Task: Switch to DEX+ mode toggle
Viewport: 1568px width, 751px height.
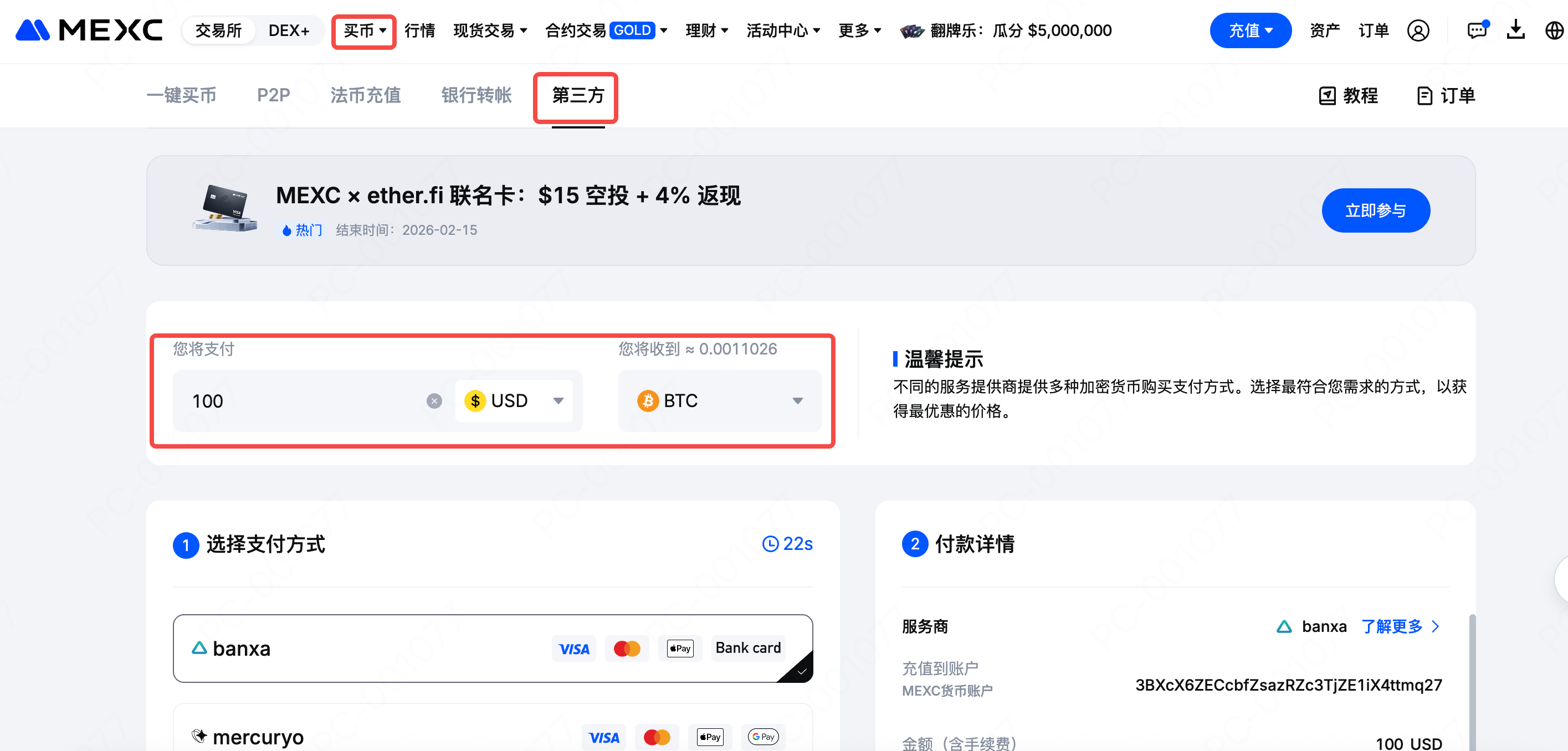Action: tap(289, 30)
